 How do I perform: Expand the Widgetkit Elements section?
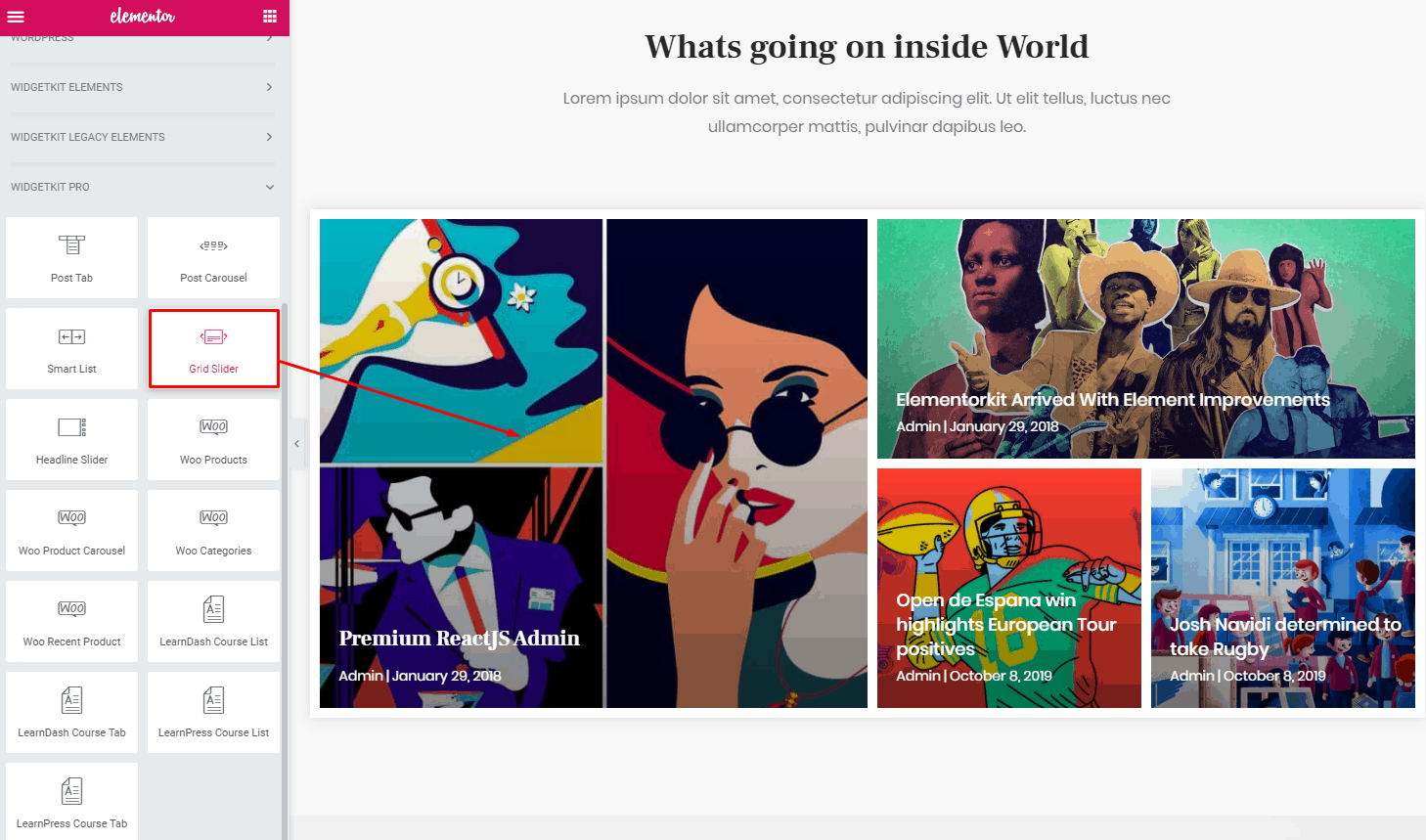[142, 87]
